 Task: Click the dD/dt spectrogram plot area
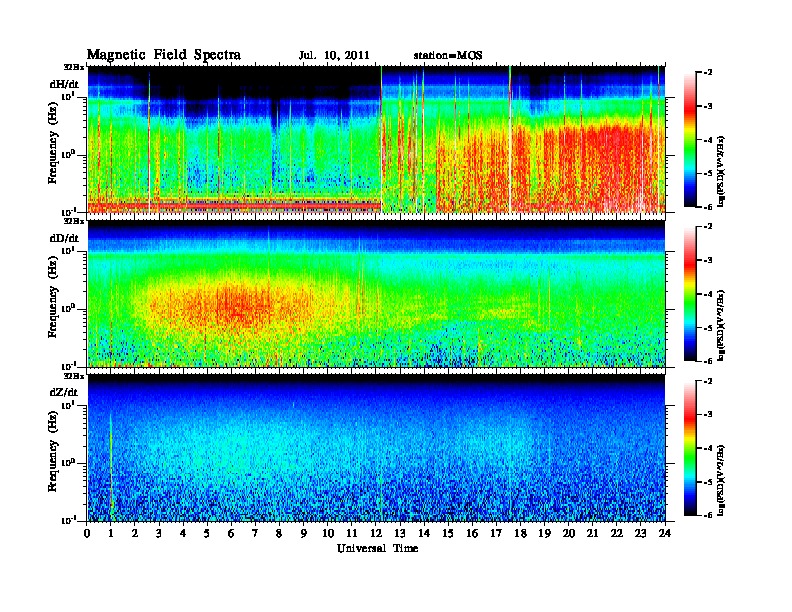coord(376,293)
